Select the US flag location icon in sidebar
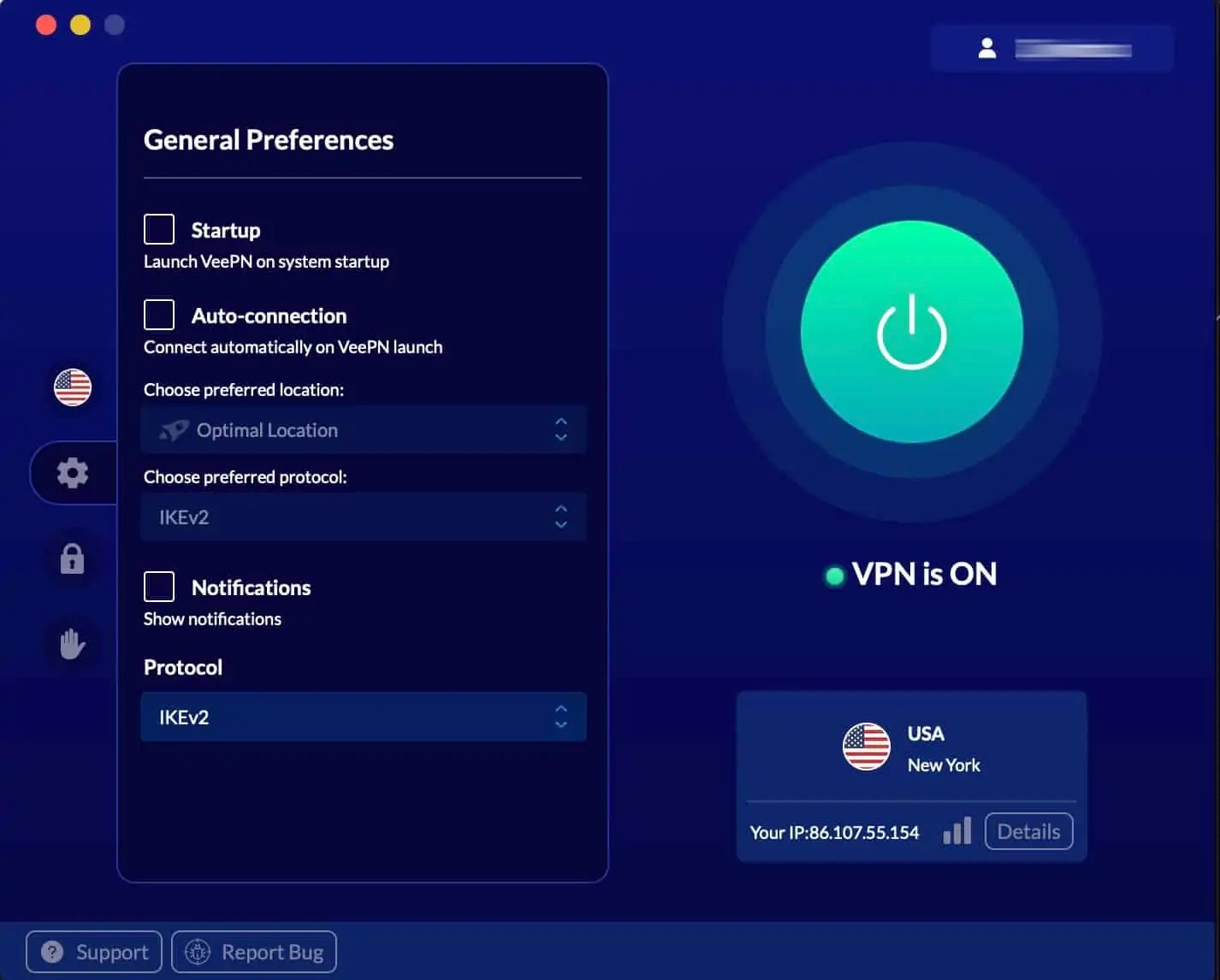Screen dimensions: 1220x980 click(73, 387)
